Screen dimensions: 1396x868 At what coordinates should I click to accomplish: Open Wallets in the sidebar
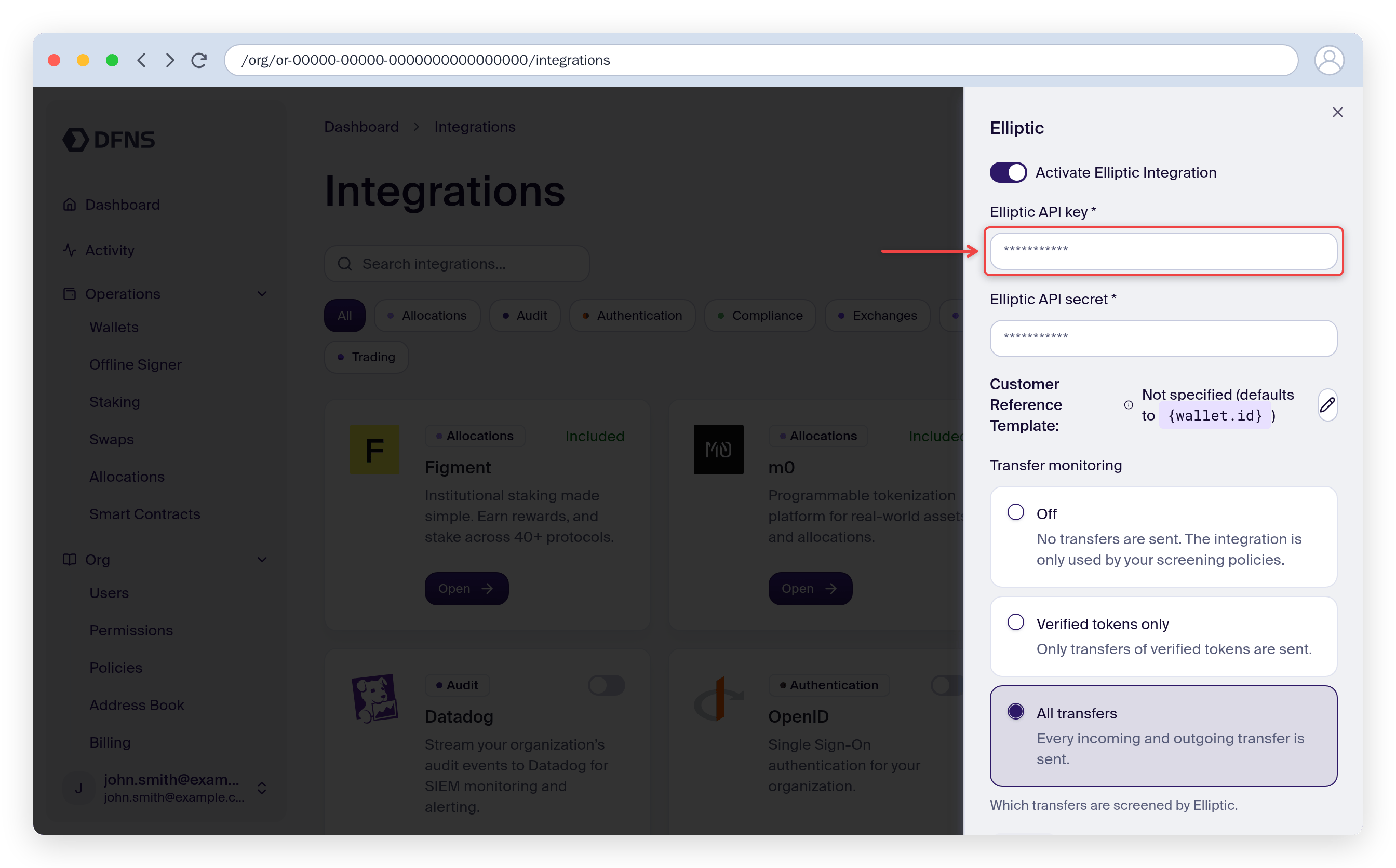(x=114, y=327)
